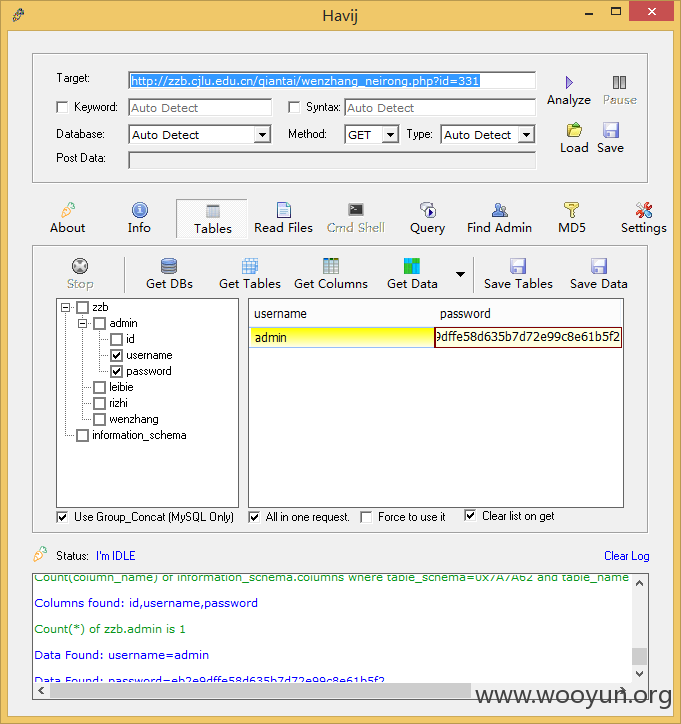Check the rizhi table checkbox
The image size is (681, 724).
tap(100, 403)
